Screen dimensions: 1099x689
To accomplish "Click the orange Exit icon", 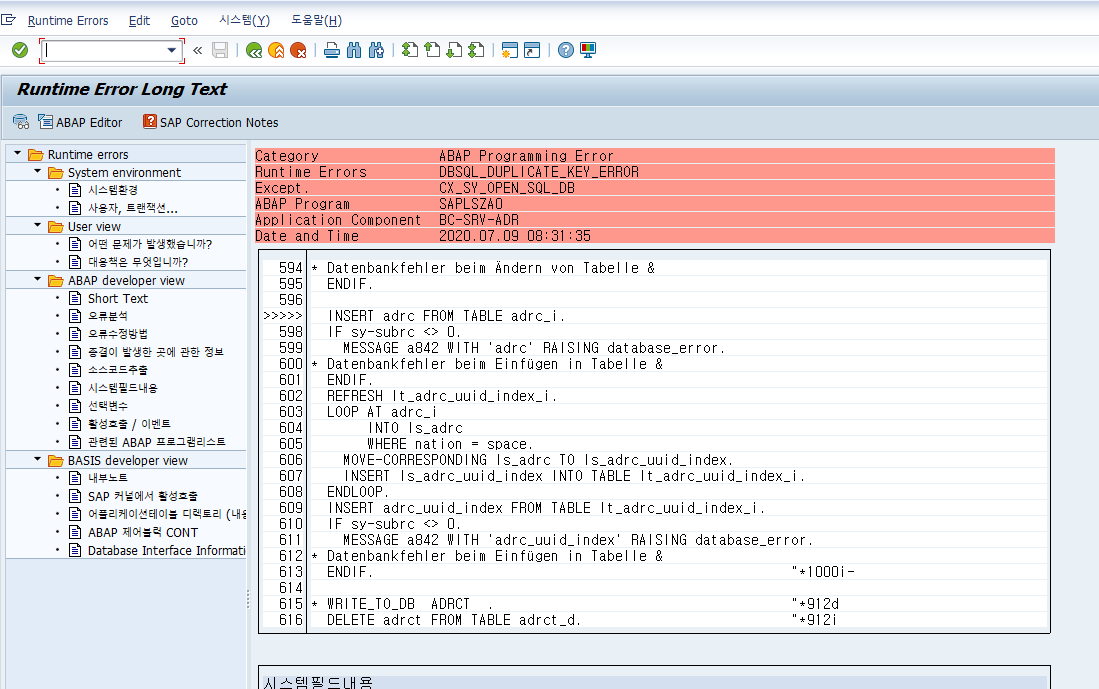I will (276, 50).
